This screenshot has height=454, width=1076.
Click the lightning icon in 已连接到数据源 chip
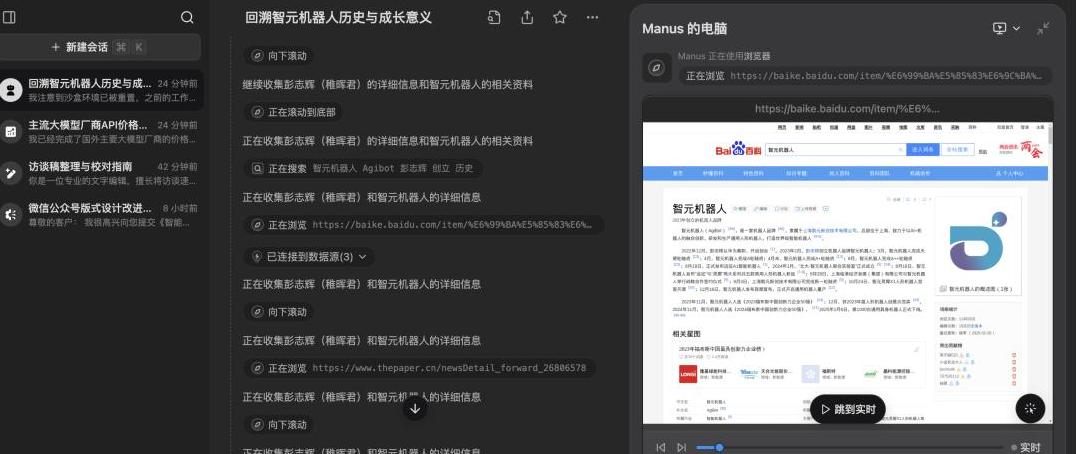(257, 256)
